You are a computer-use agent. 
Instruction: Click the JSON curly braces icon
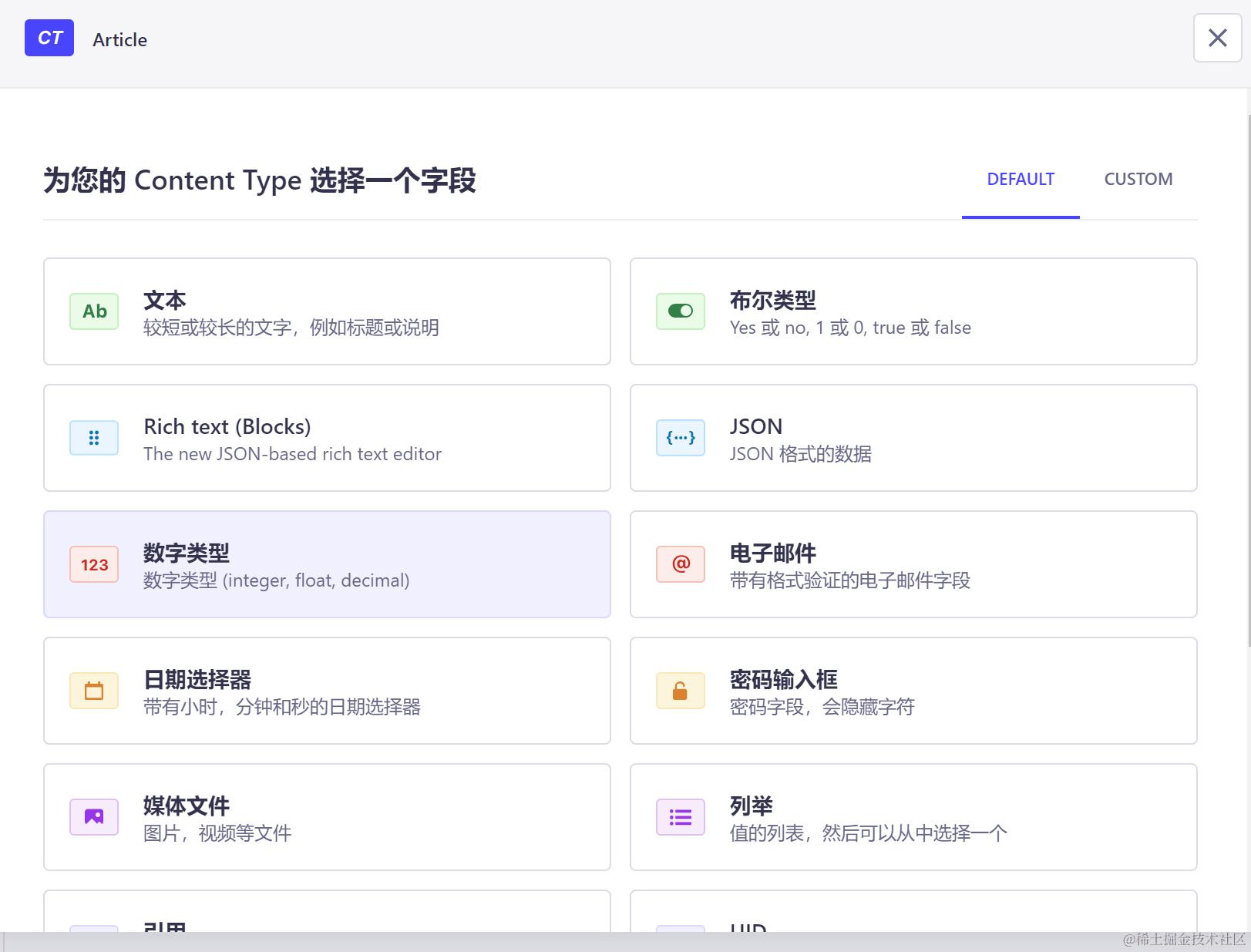coord(681,438)
